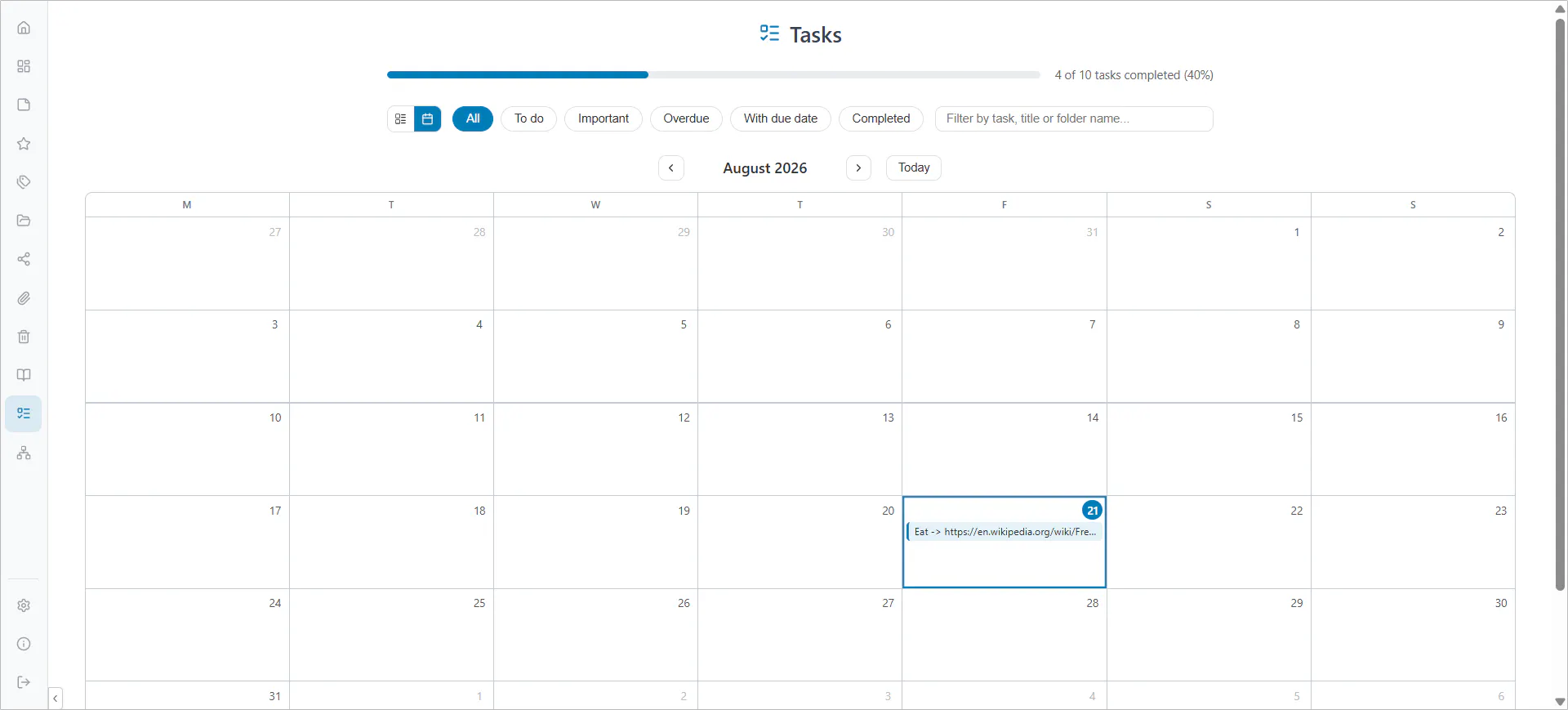Select day 9 in the calendar
Viewport: 1568px width, 710px height.
tap(1413, 356)
